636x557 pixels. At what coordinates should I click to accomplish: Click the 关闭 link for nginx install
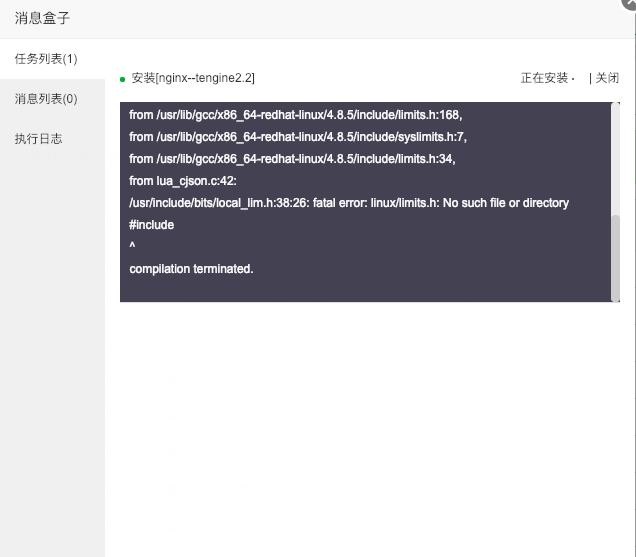pos(607,78)
